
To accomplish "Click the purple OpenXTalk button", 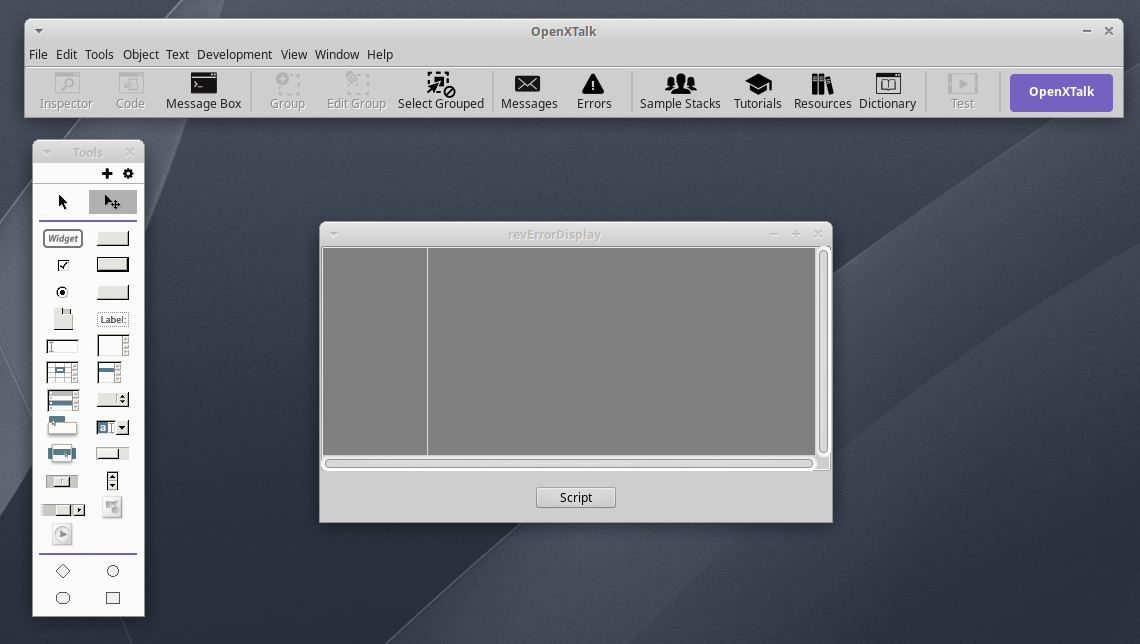I will pyautogui.click(x=1061, y=92).
